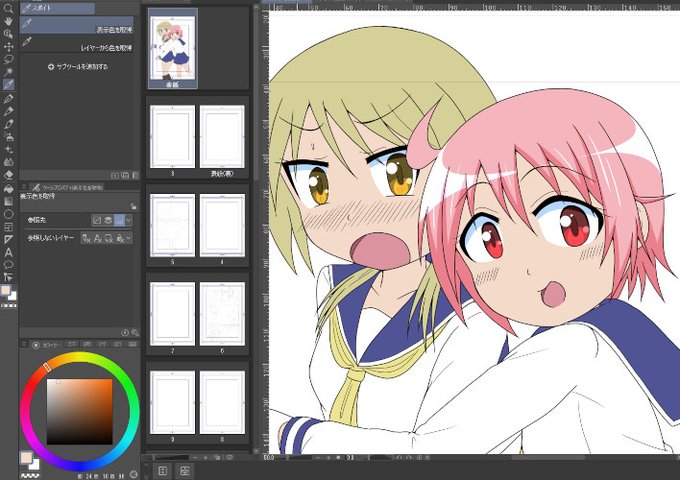This screenshot has height=480, width=680.
Task: Open page 6 thumbnail
Action: click(x=222, y=314)
